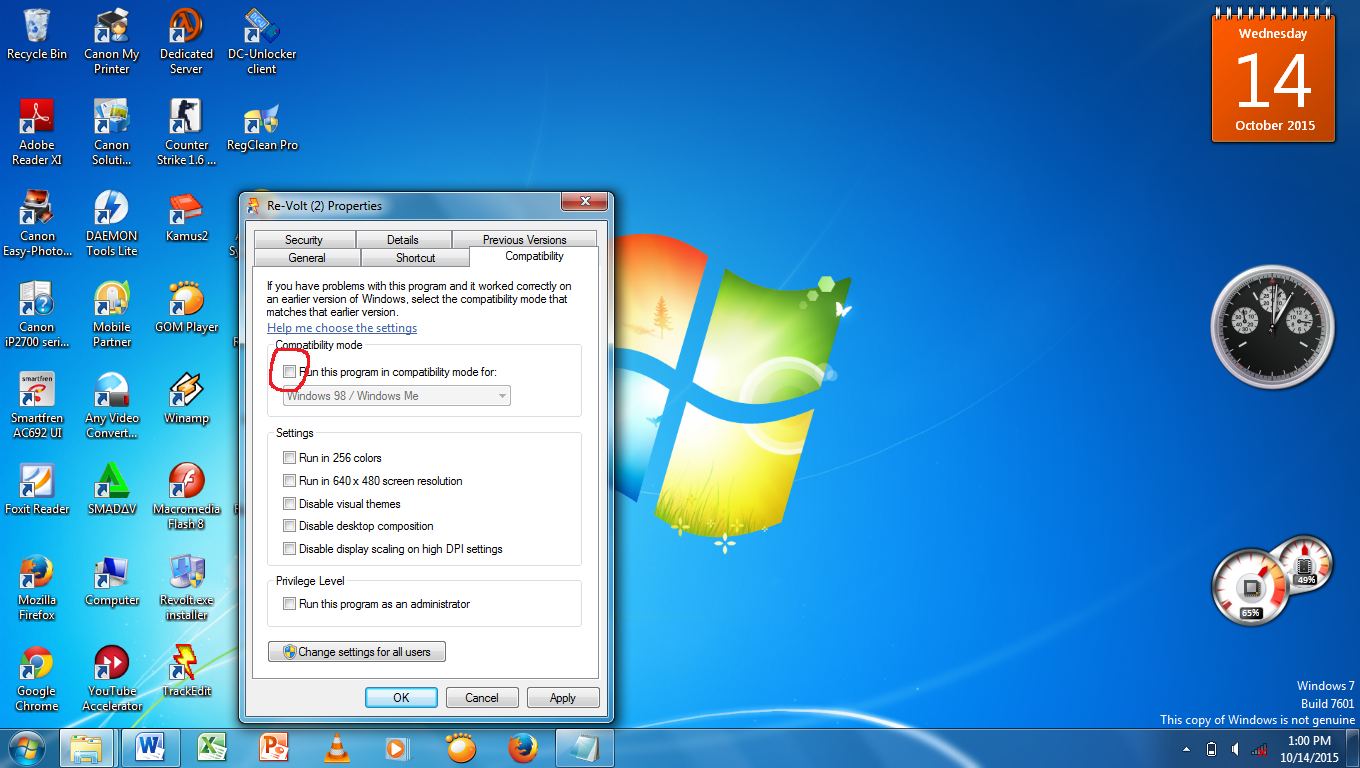Click the taskbar clock showing 1:00 PM
Screen dimensions: 1360x768
click(x=1309, y=749)
